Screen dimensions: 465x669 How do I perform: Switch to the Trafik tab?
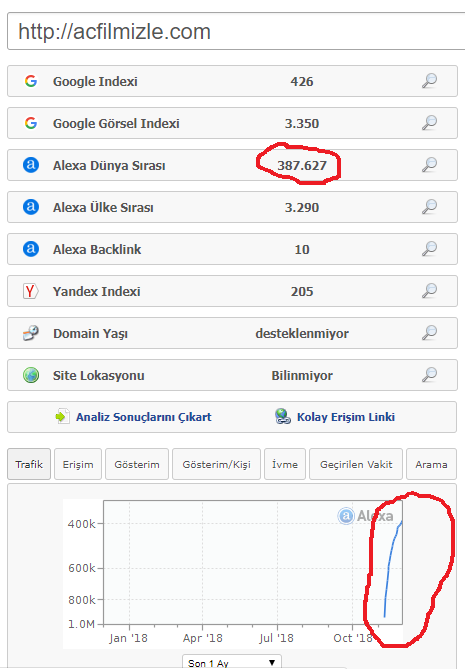29,464
